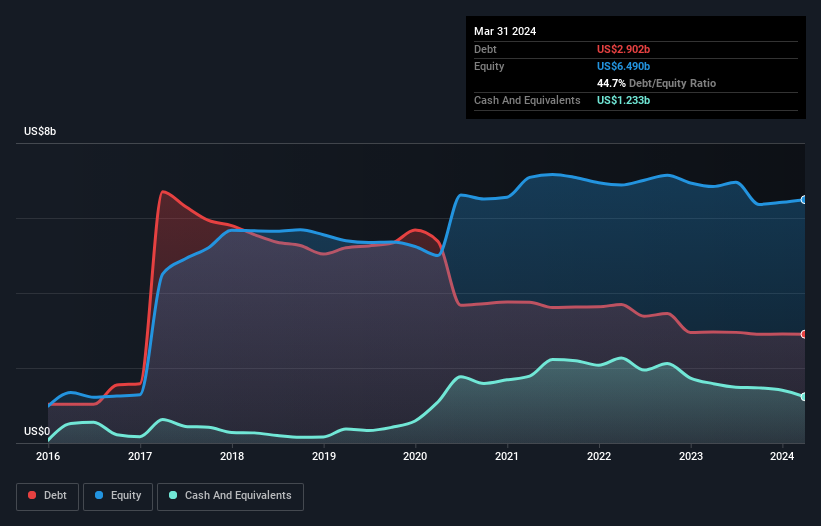This screenshot has width=821, height=526.
Task: Toggle the Debt legend button
Action: pos(48,497)
